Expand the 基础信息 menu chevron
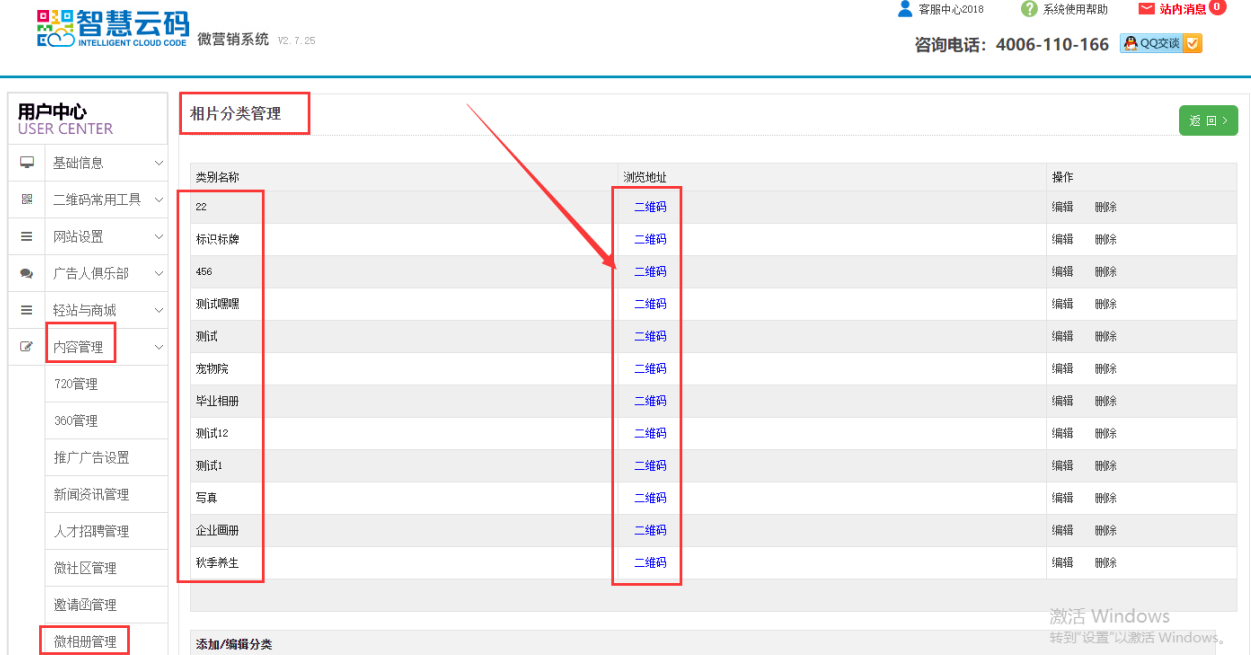The height and width of the screenshot is (655, 1251). point(158,163)
